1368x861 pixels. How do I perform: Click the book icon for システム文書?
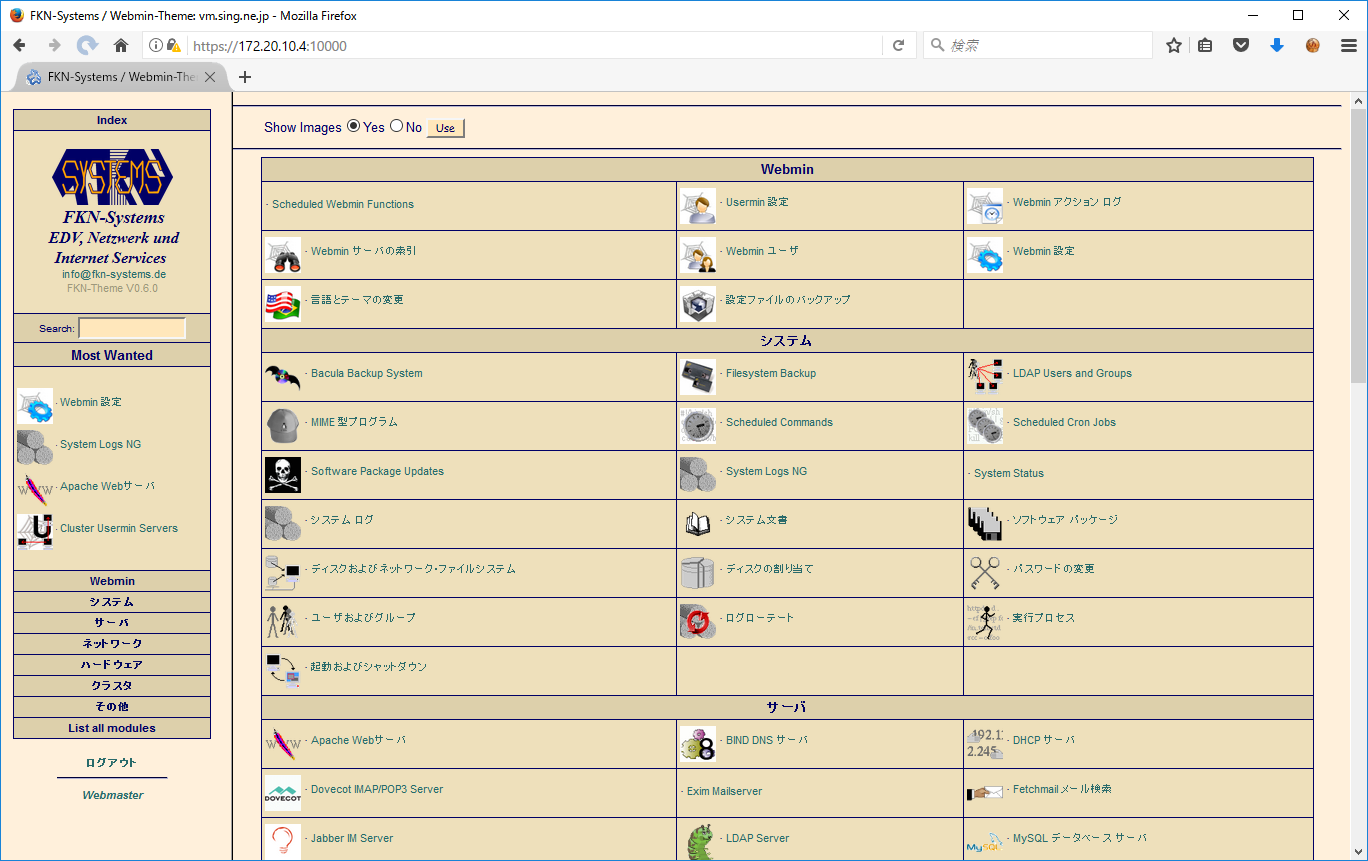[x=698, y=524]
